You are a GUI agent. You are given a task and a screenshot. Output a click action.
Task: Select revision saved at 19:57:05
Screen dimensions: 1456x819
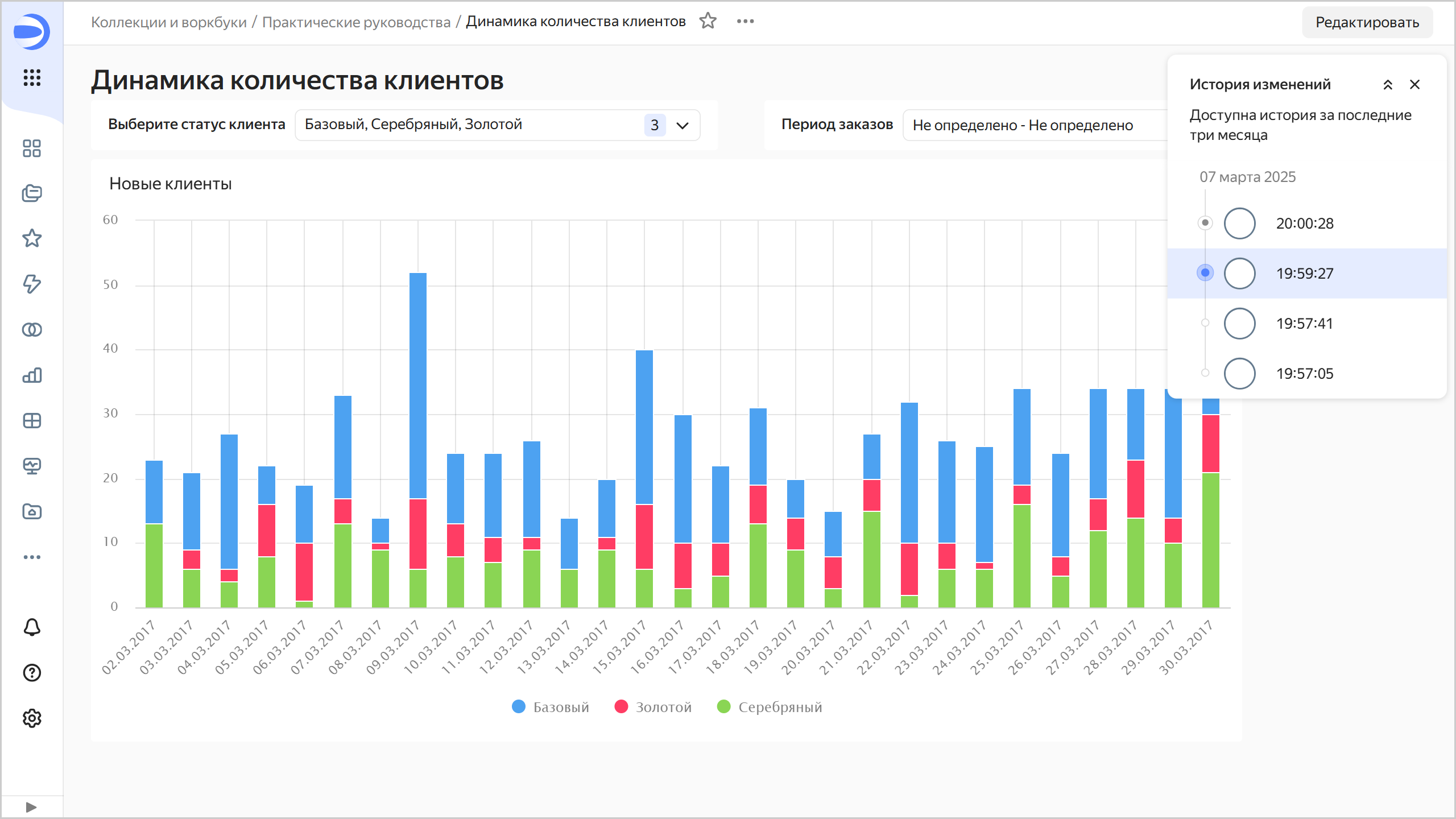[x=1304, y=374]
